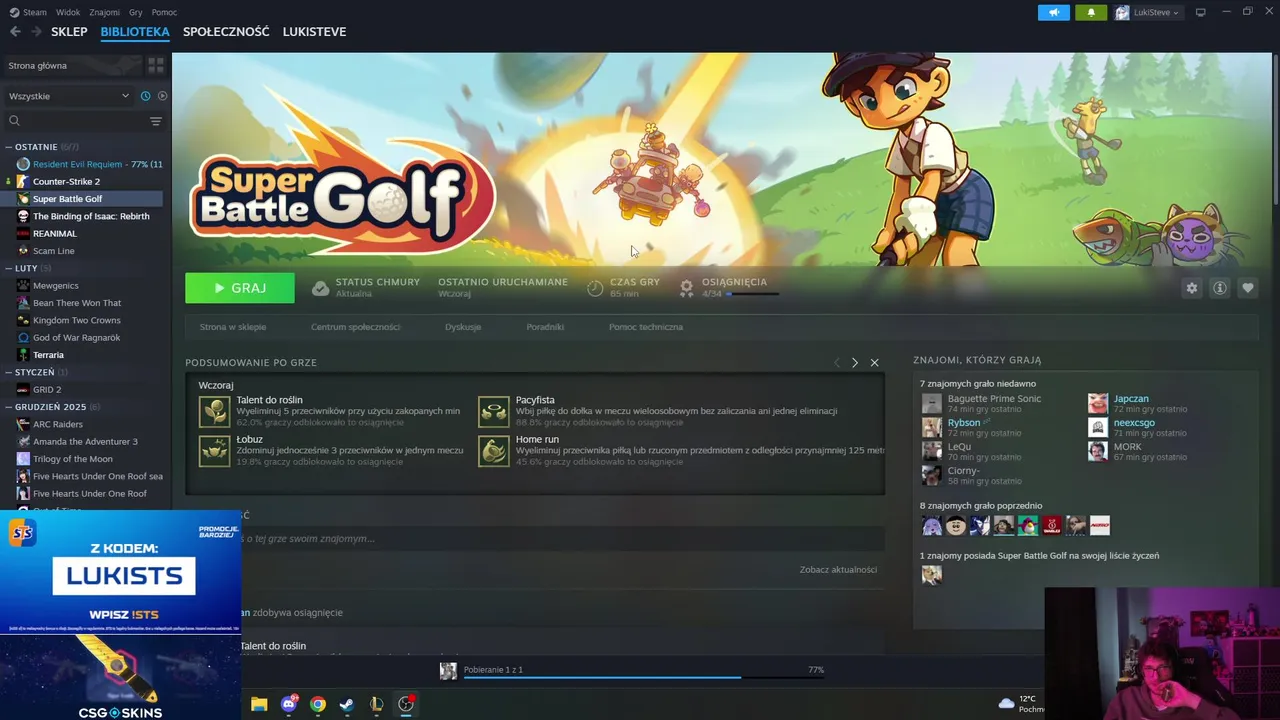
Task: Switch to SPOŁECZNOŚĆ tab
Action: 226,31
